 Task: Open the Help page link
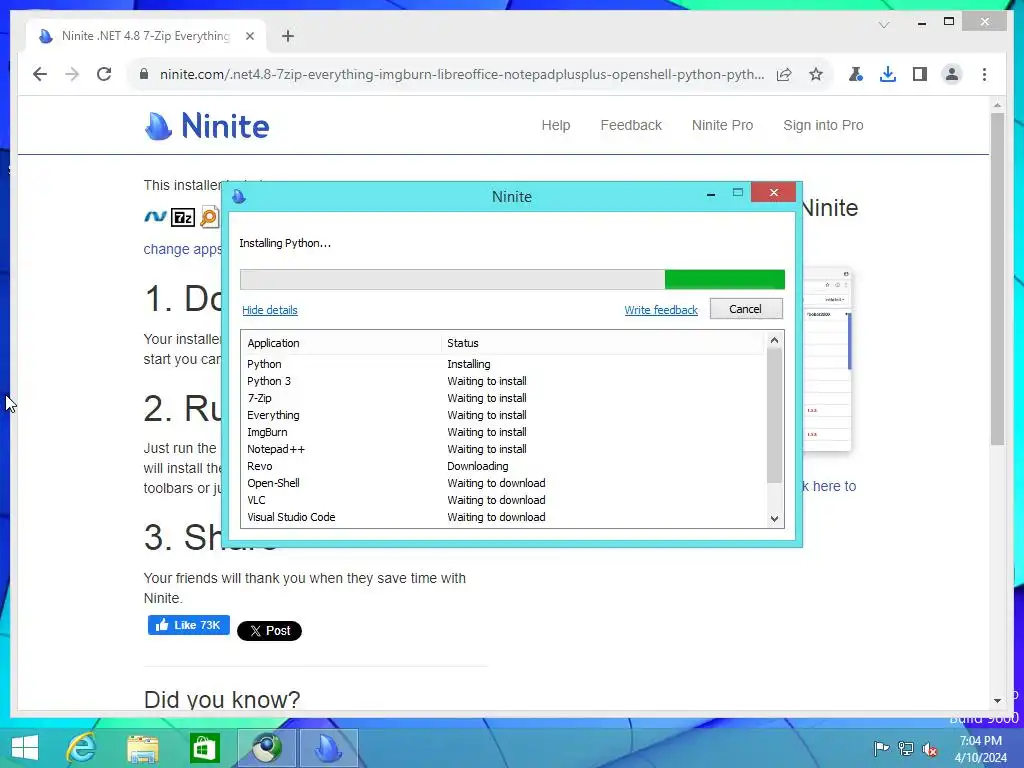coord(556,125)
